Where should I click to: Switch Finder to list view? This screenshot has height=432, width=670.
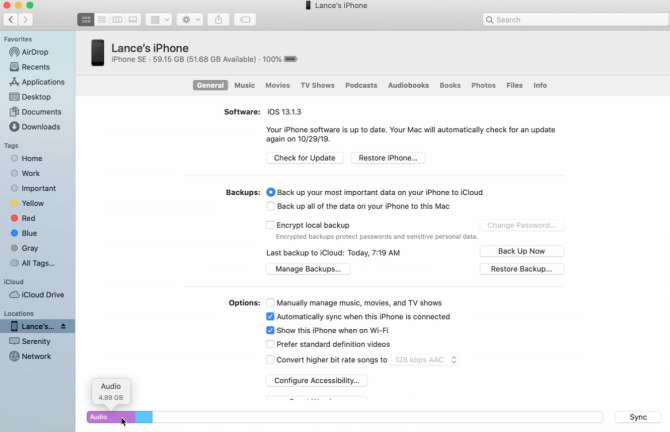click(x=102, y=20)
